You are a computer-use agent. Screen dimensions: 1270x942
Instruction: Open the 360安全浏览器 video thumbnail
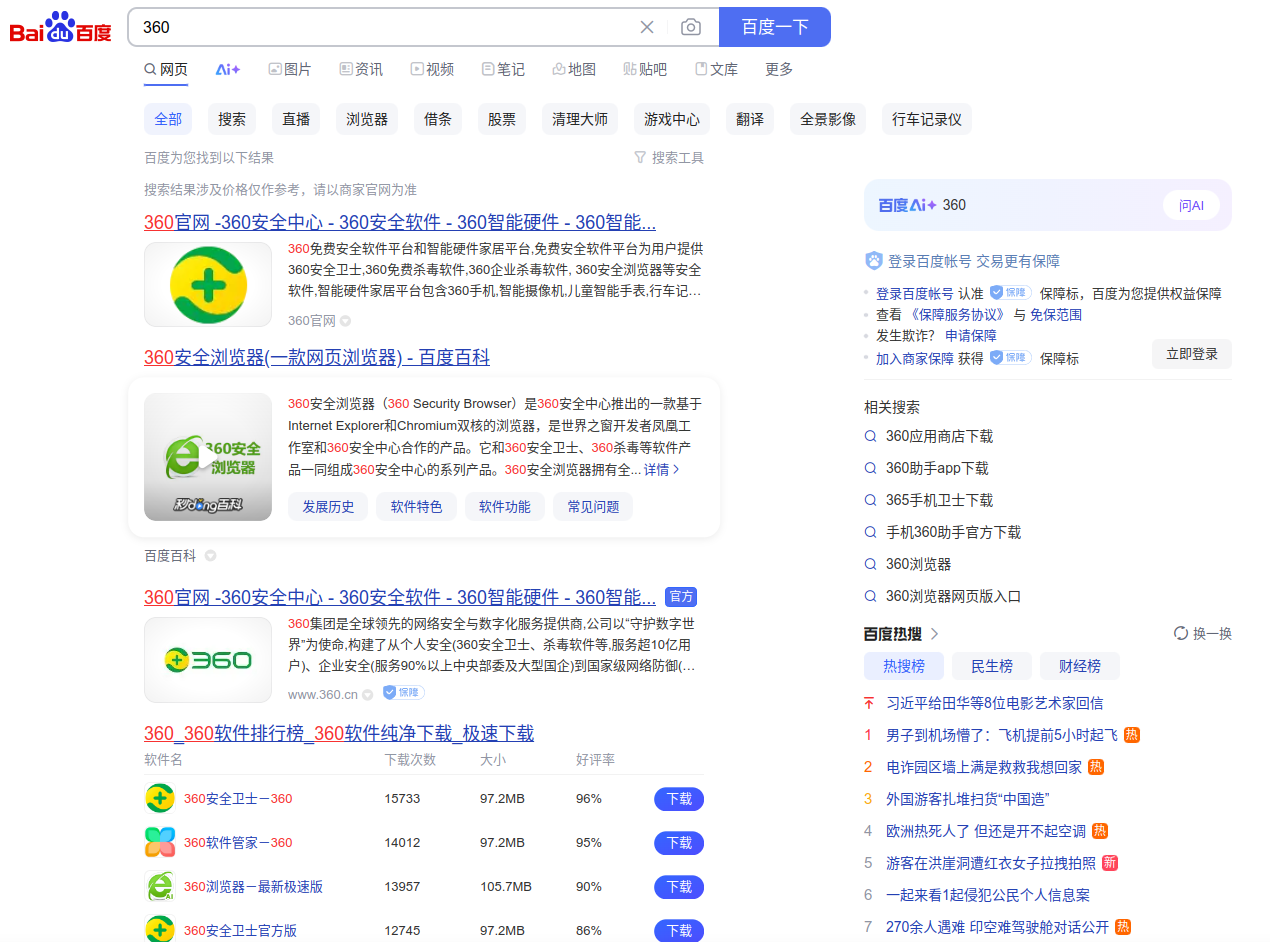pyautogui.click(x=208, y=457)
